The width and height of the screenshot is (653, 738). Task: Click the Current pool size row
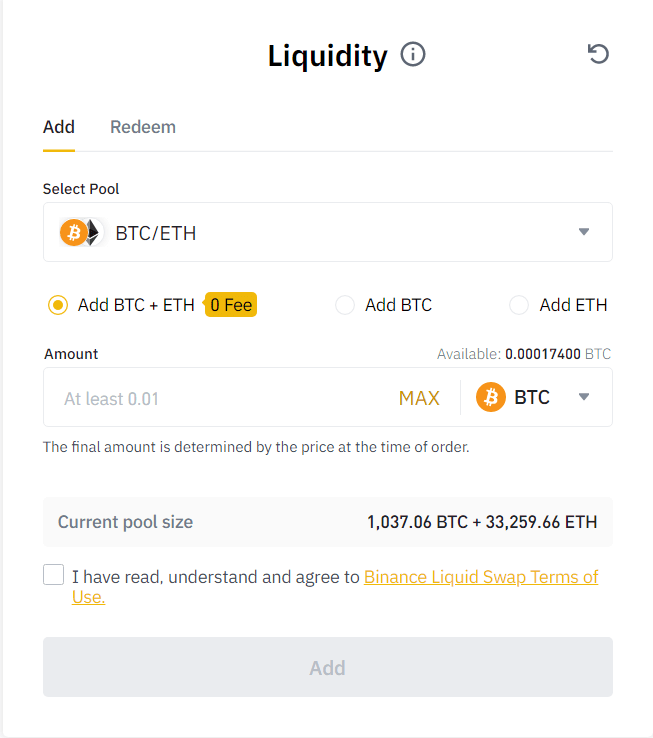tap(328, 521)
